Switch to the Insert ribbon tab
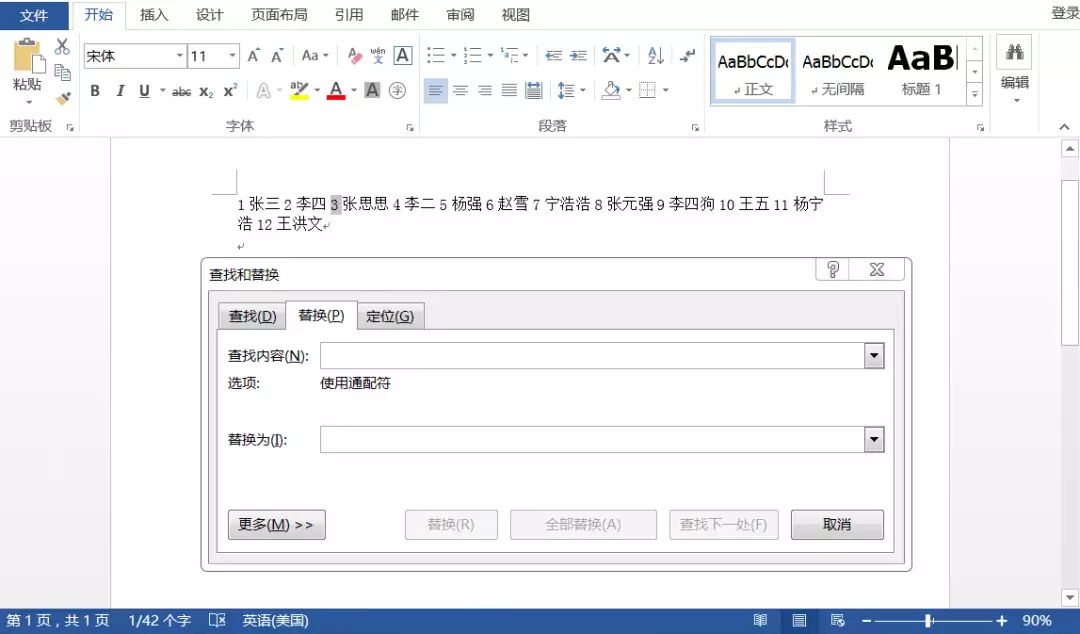Viewport: 1080px width, 634px height. pyautogui.click(x=154, y=14)
